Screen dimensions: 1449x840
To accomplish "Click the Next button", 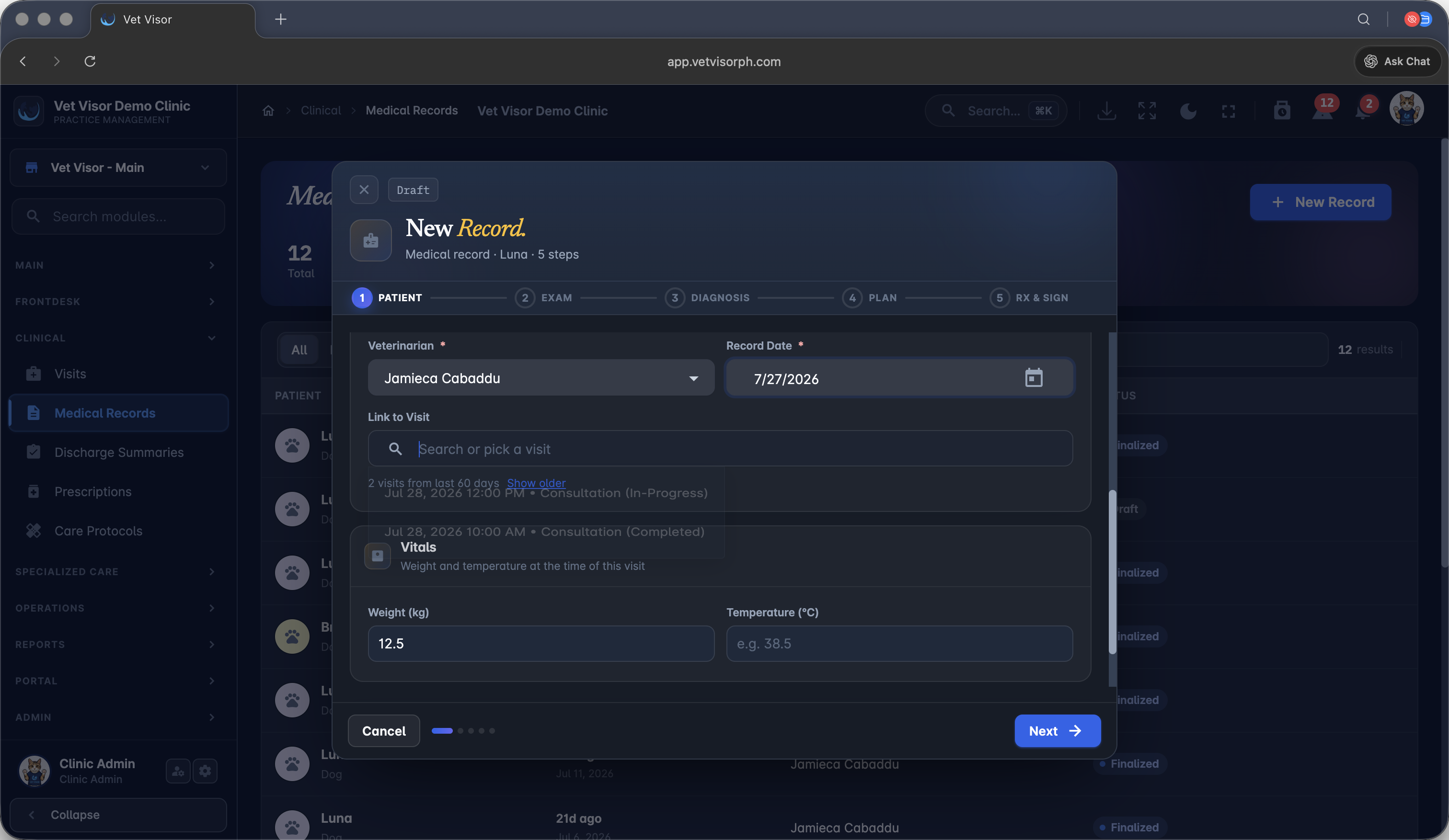I will pos(1058,731).
